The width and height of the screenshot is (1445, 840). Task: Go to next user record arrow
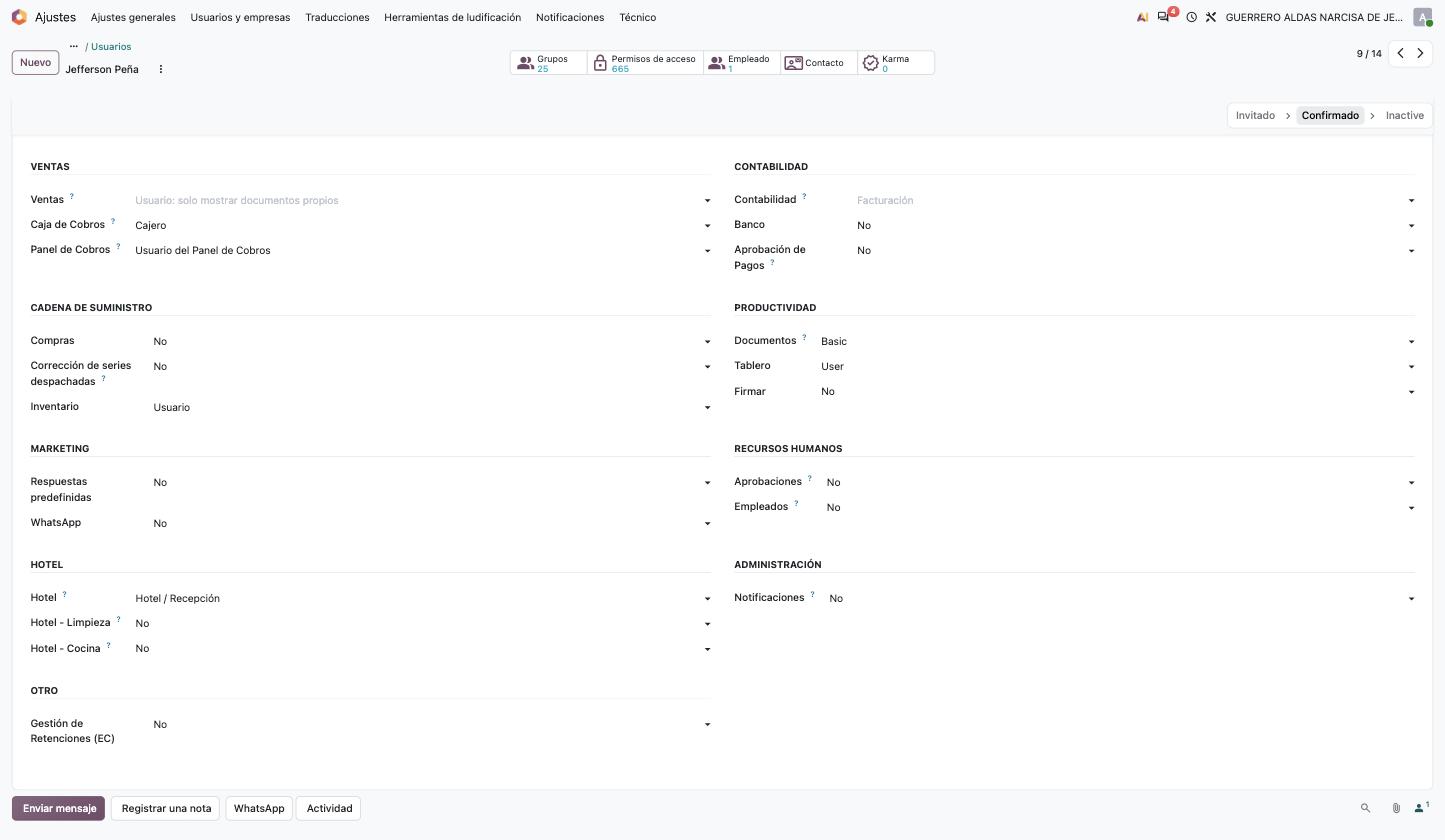click(x=1420, y=53)
